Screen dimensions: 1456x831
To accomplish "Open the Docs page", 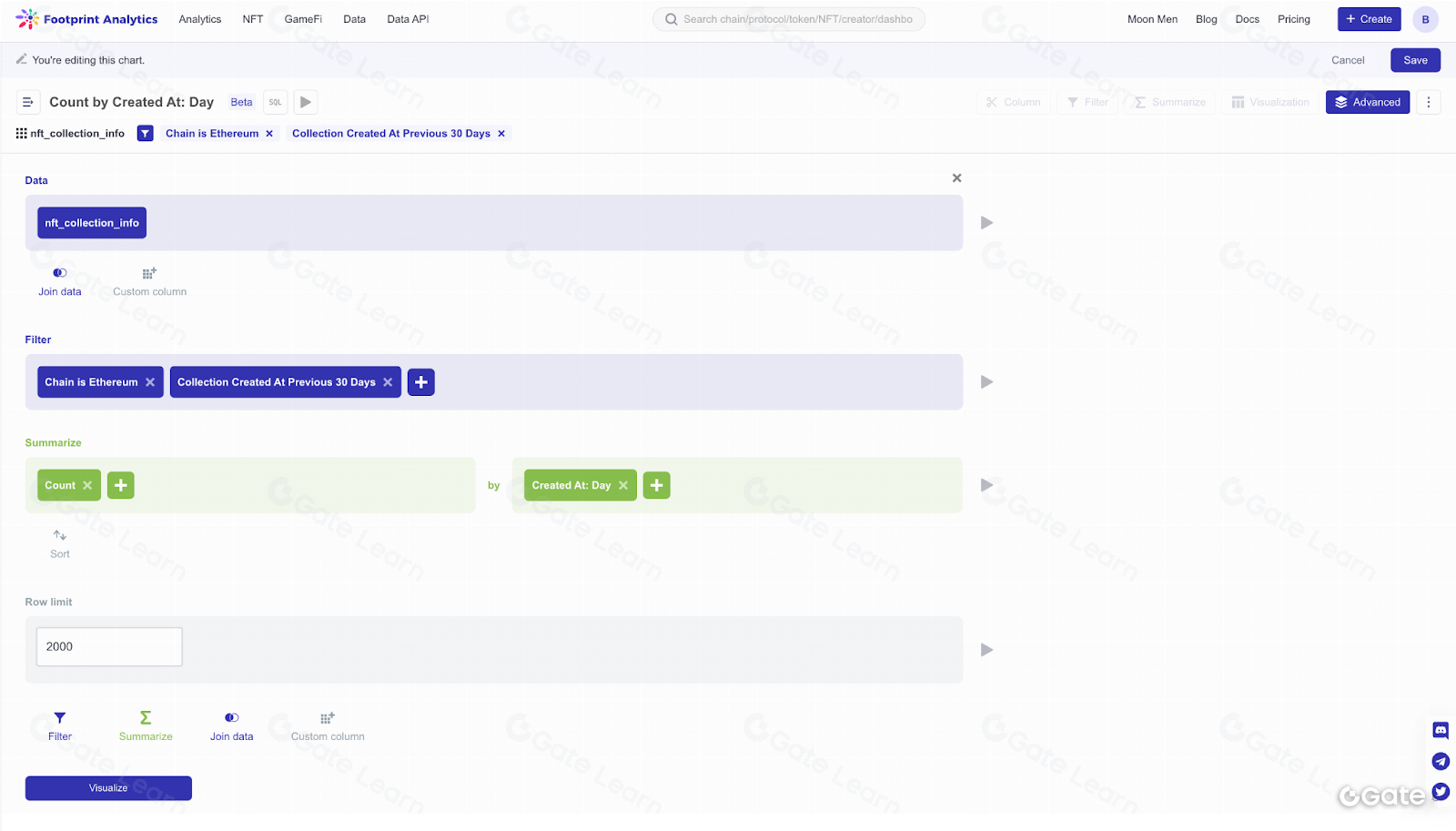I will (1248, 19).
